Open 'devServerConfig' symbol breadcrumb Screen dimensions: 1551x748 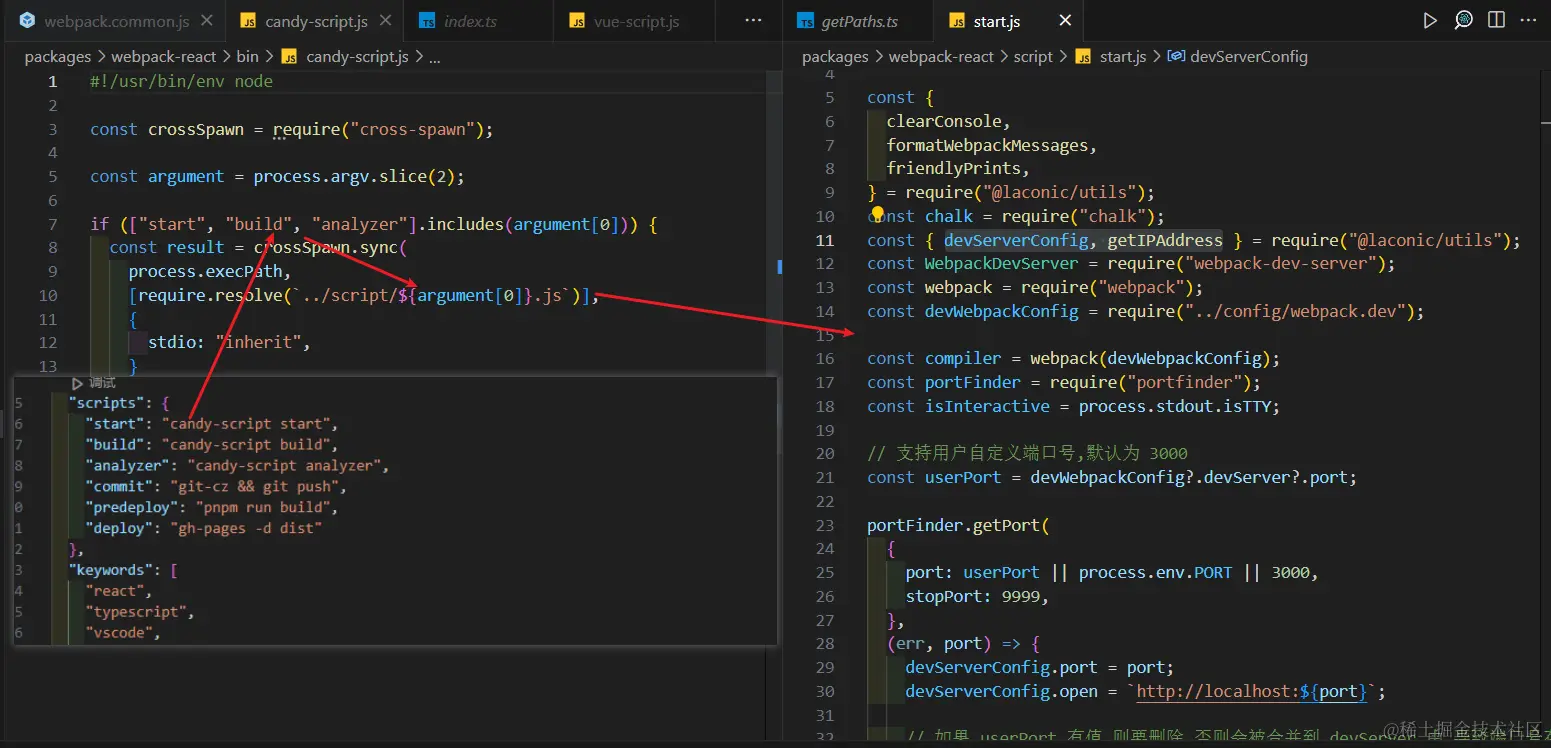(1238, 57)
